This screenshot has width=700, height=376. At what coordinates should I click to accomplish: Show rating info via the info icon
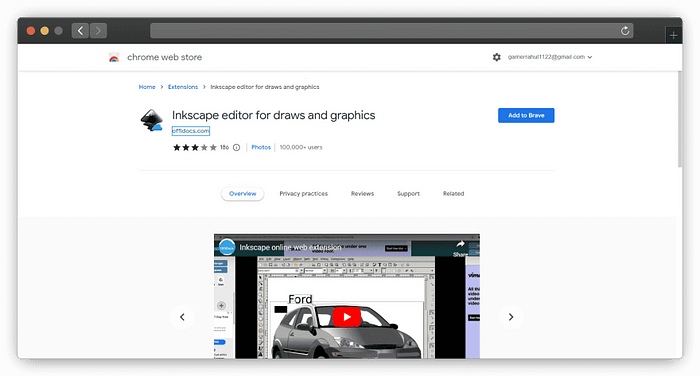click(x=237, y=147)
